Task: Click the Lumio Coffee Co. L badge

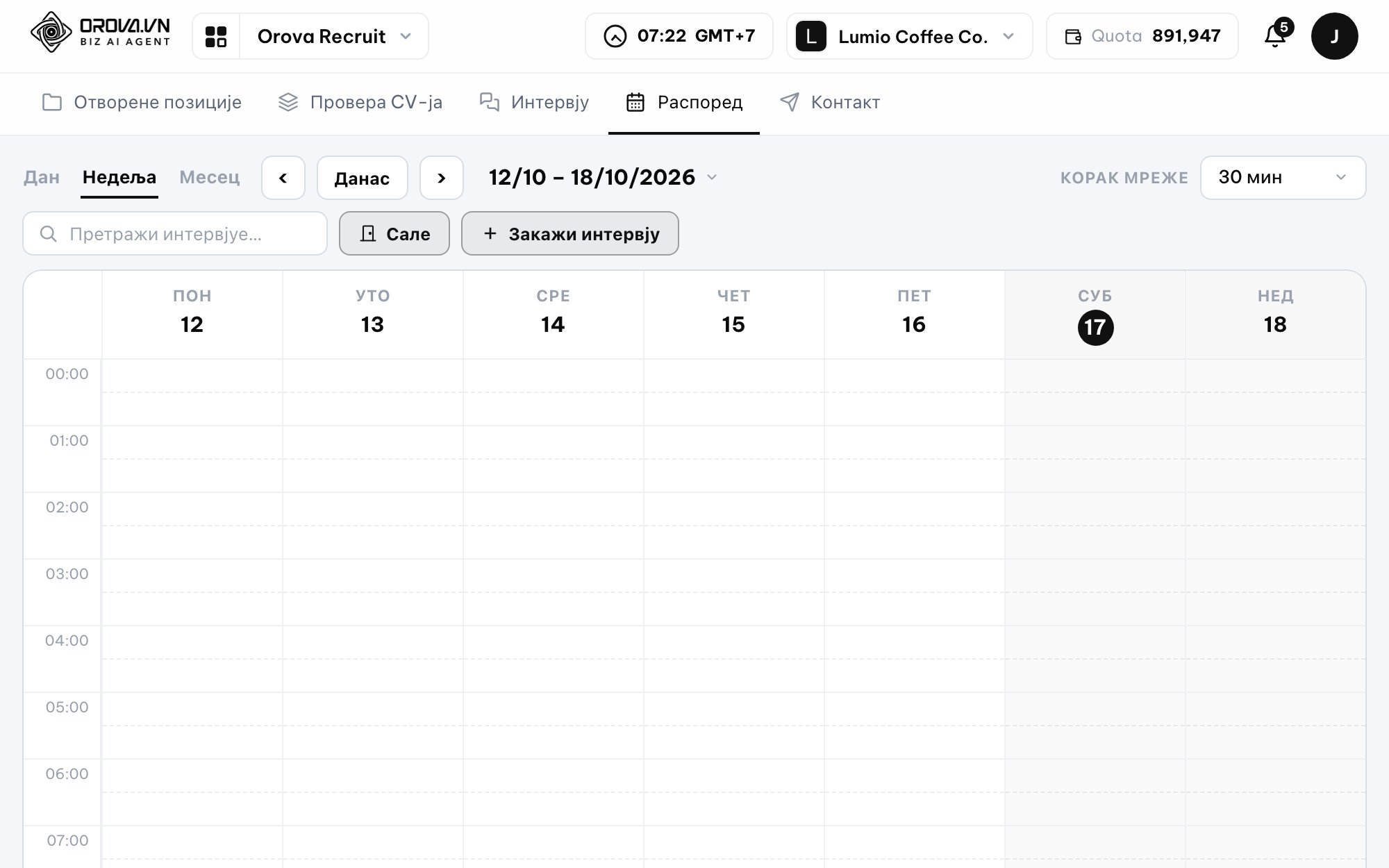Action: (x=810, y=36)
